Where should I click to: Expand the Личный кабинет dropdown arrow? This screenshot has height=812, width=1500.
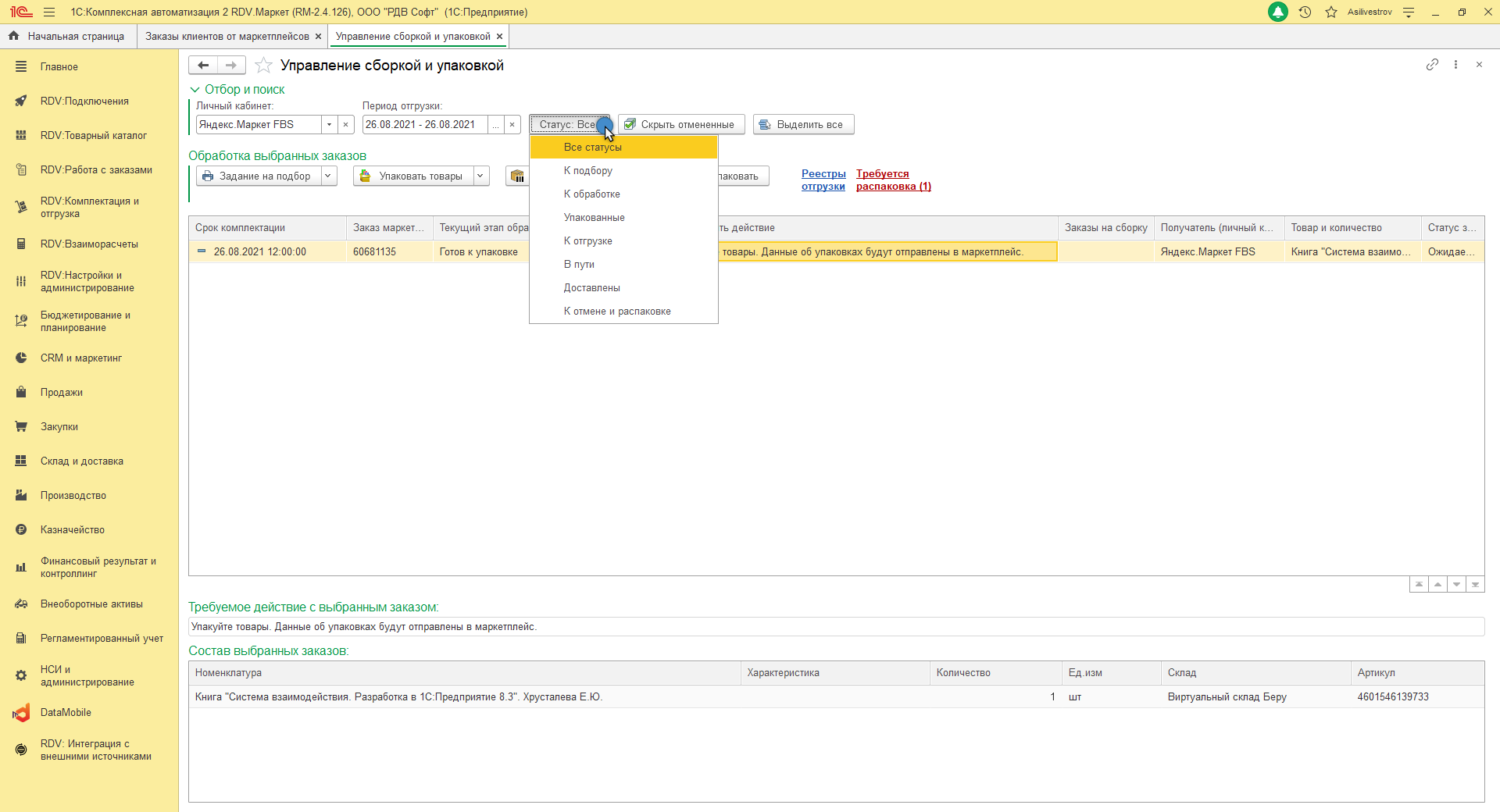pyautogui.click(x=330, y=125)
